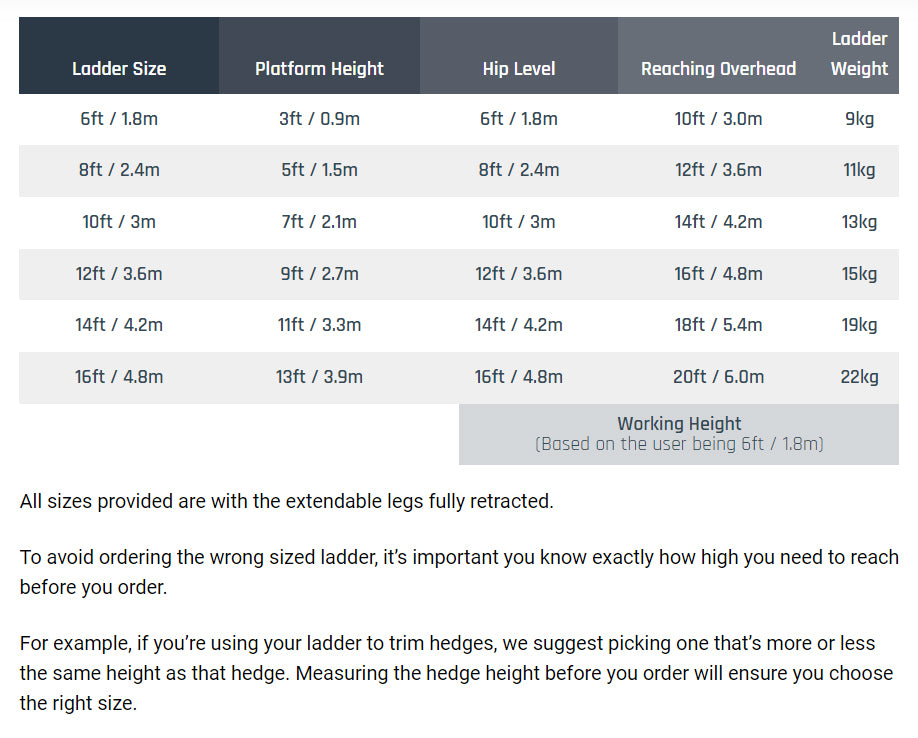This screenshot has width=918, height=738.
Task: Select the 8ft / 2.4m ladder size cell
Action: 119,170
